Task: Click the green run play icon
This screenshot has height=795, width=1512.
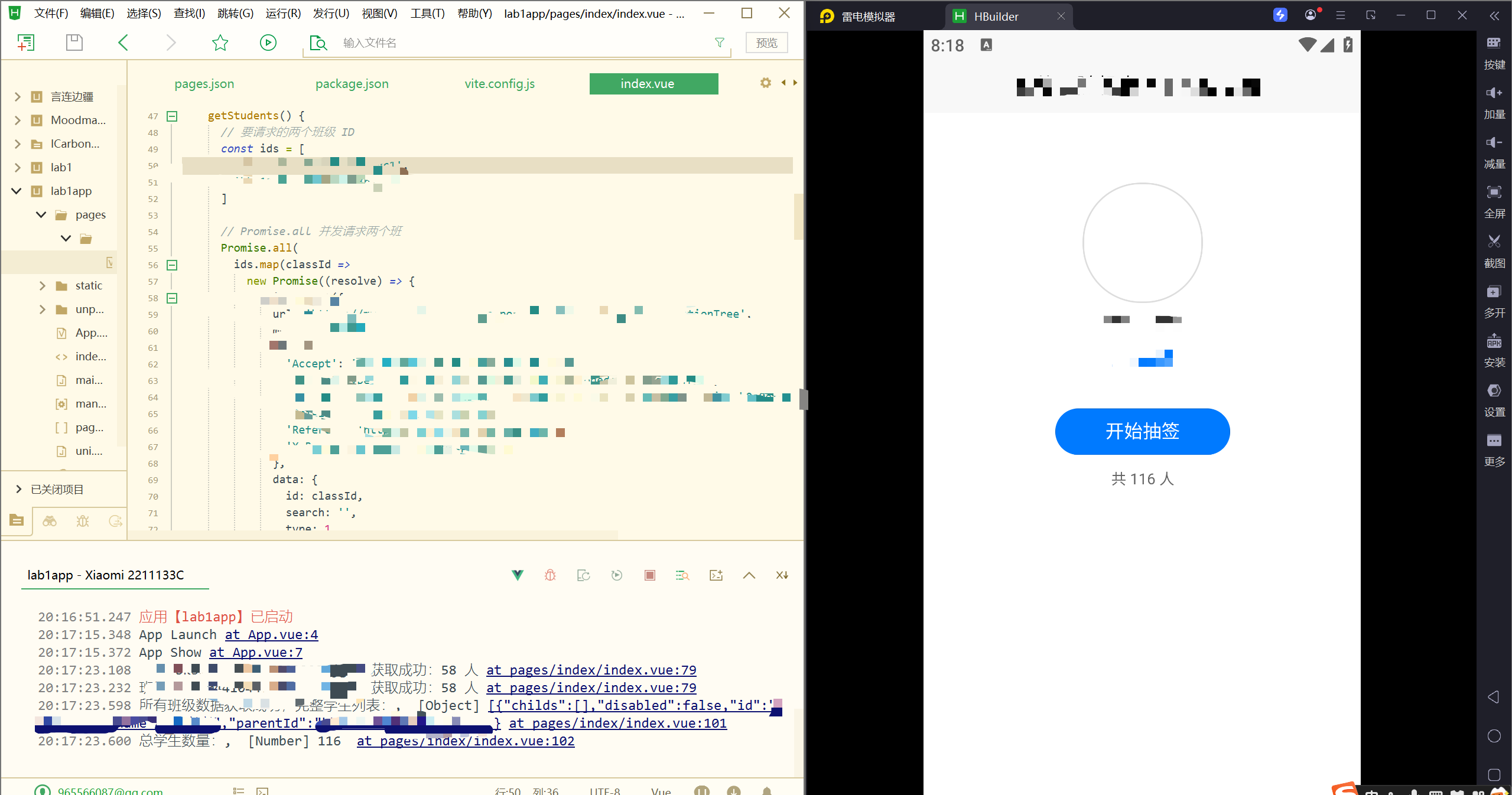Action: 268,43
